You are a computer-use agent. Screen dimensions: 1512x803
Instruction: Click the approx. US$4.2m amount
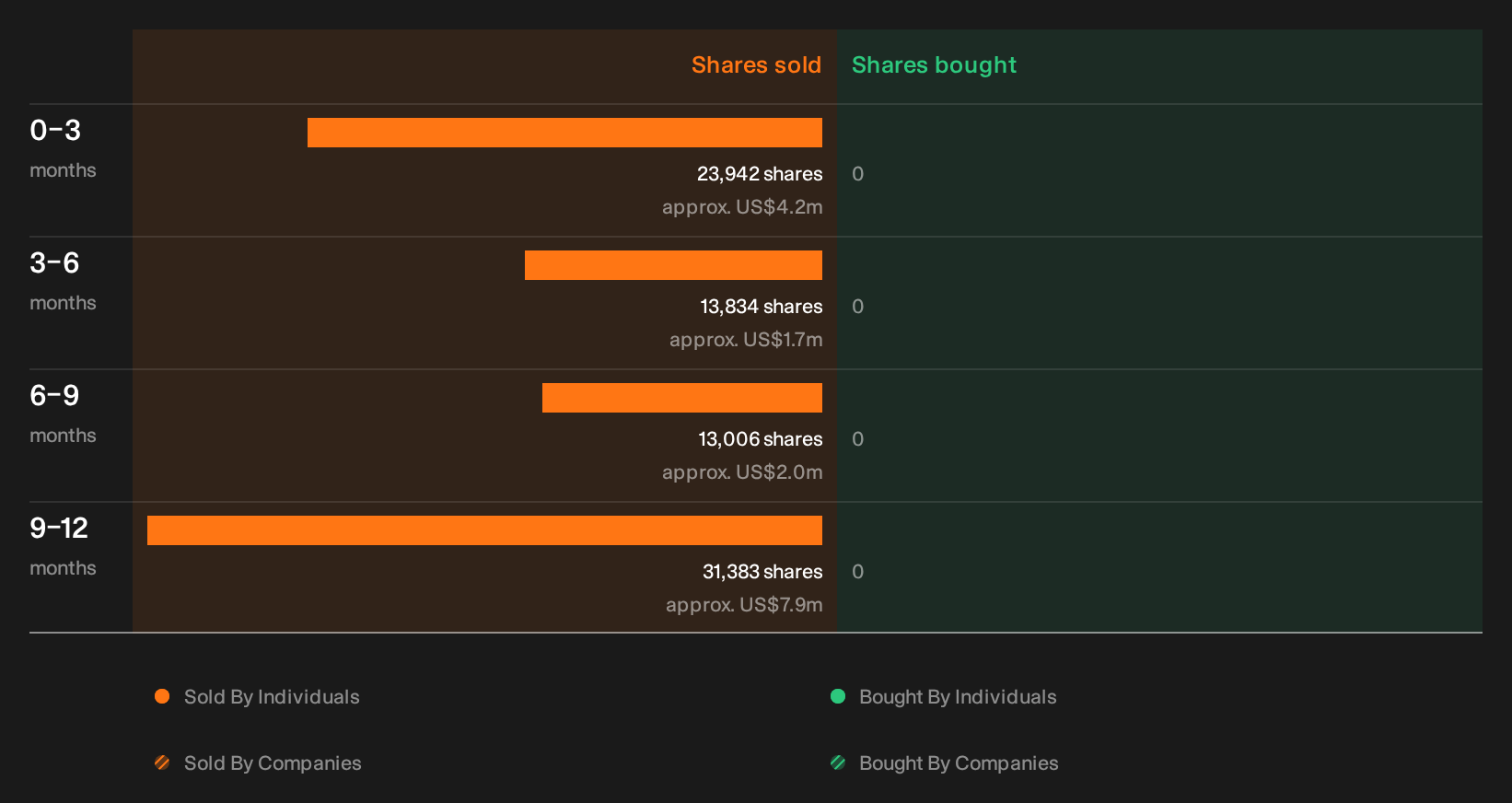pos(742,207)
